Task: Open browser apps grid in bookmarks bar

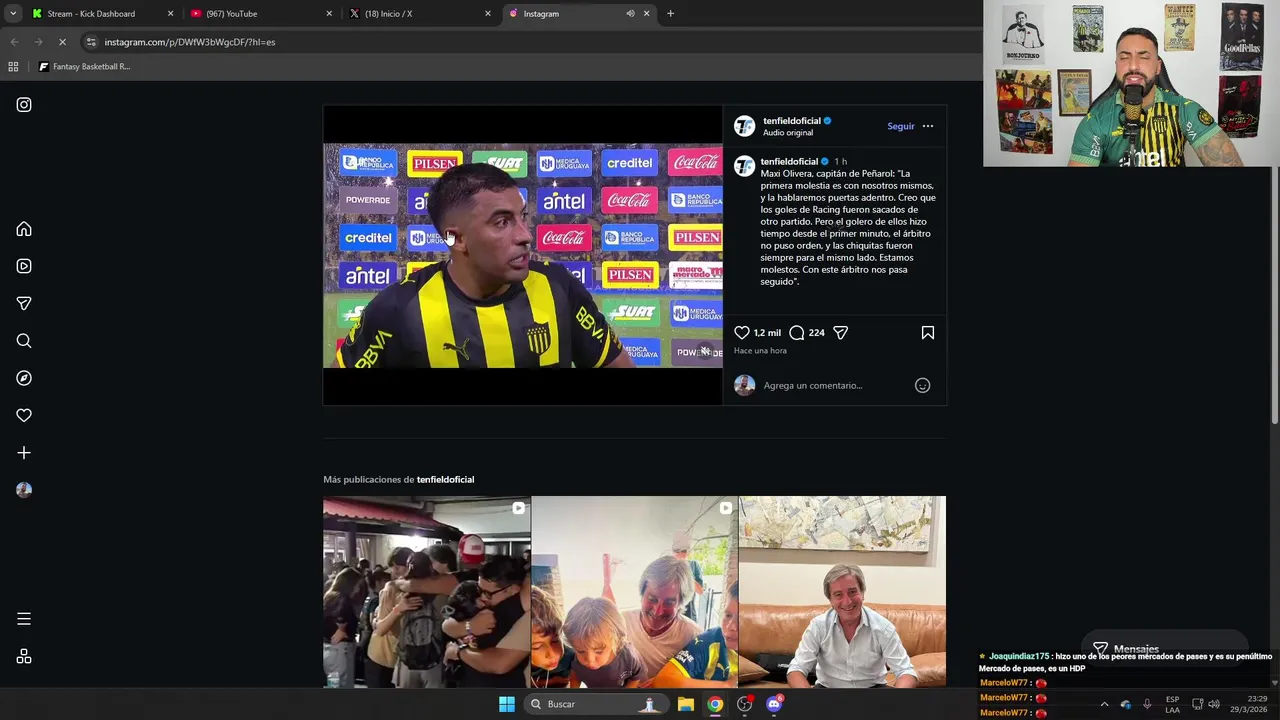Action: coord(13,67)
